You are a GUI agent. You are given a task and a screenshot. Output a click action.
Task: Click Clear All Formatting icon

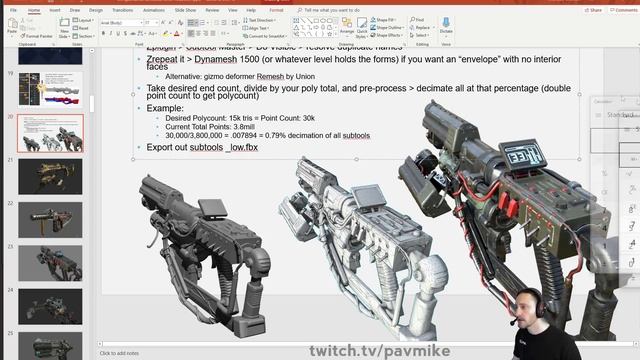(x=180, y=23)
